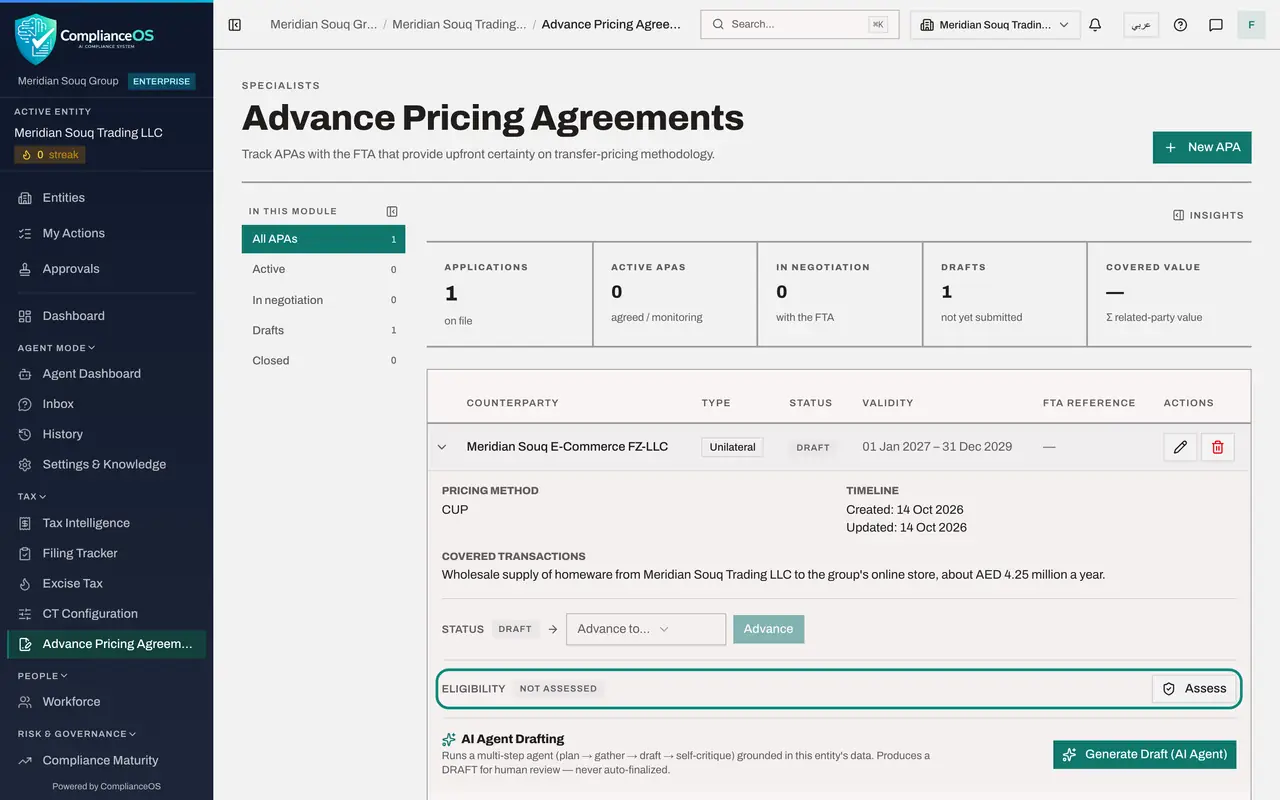Open user avatar F menu
The height and width of the screenshot is (800, 1280).
[x=1251, y=25]
